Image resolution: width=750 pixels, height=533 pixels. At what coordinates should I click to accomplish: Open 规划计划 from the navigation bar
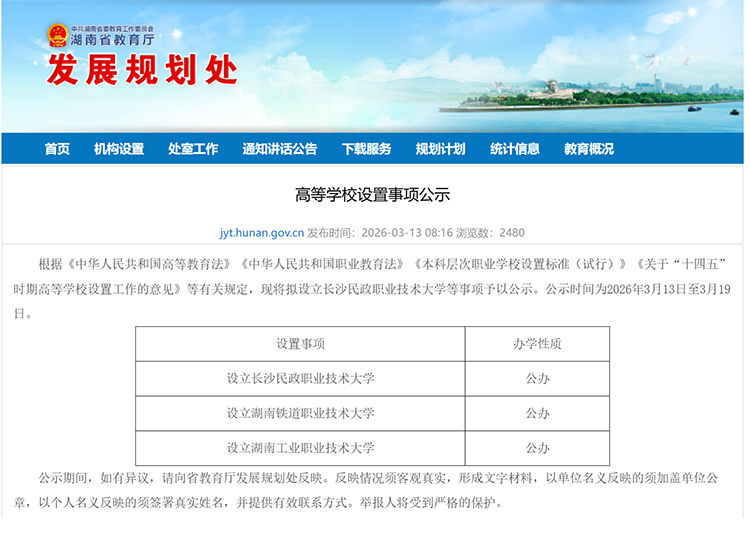(440, 149)
